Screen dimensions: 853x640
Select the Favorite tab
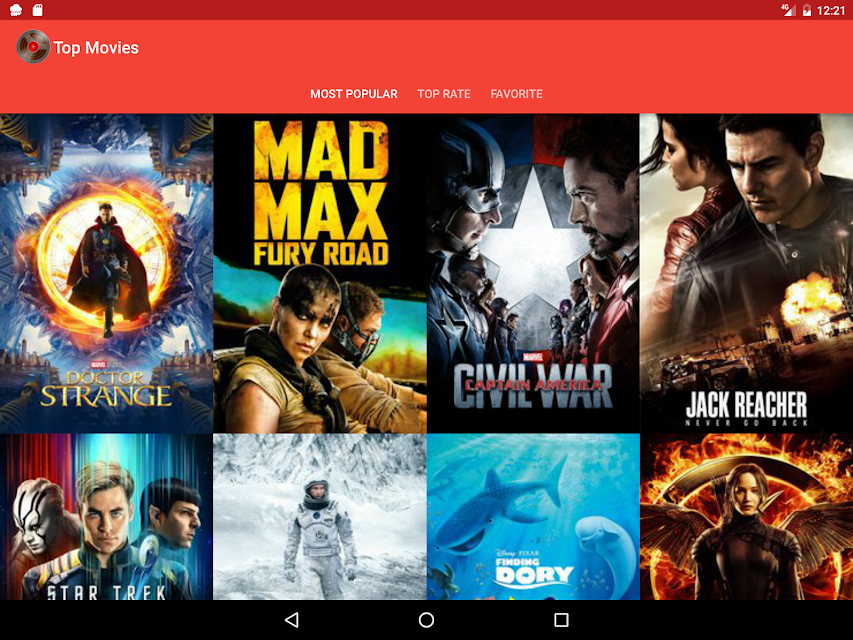pos(516,94)
